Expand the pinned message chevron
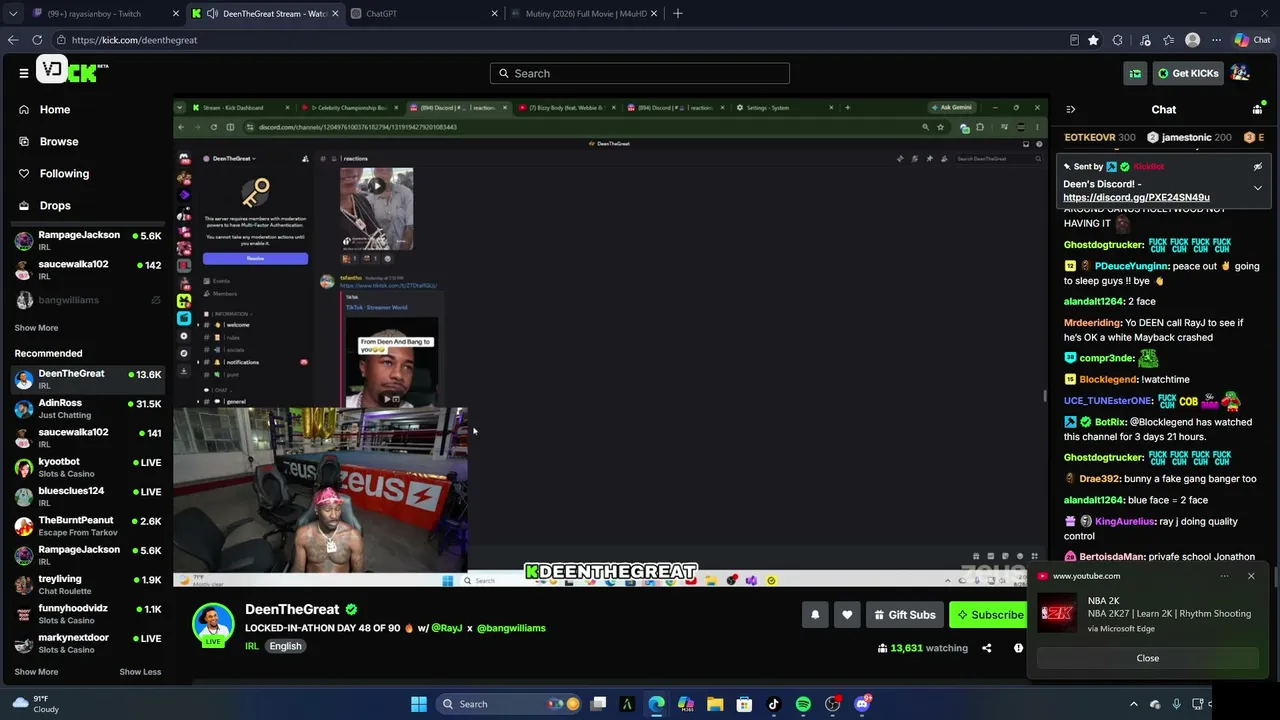1280x720 pixels. click(x=1257, y=188)
